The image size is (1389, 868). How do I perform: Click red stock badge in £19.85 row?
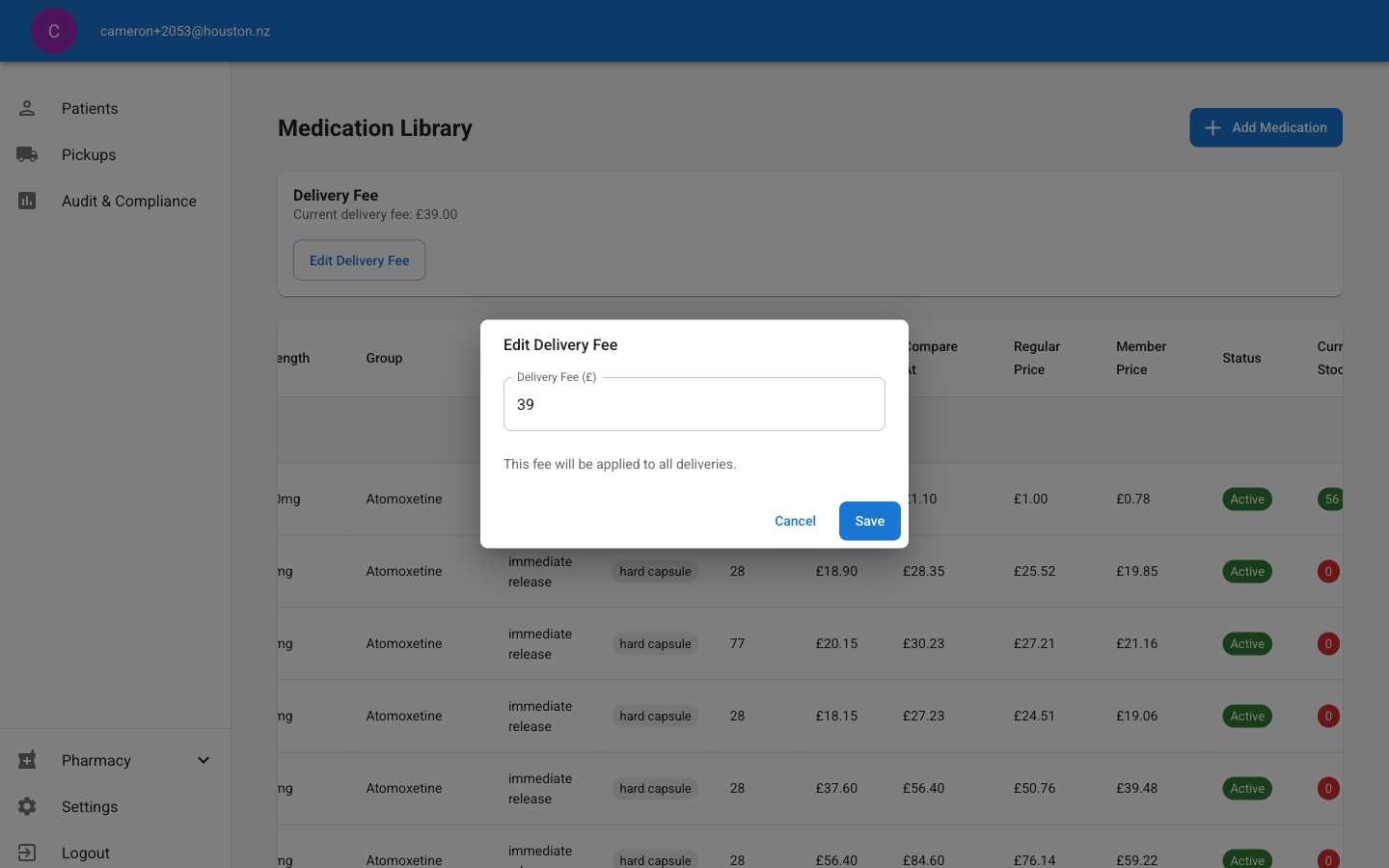coord(1328,571)
